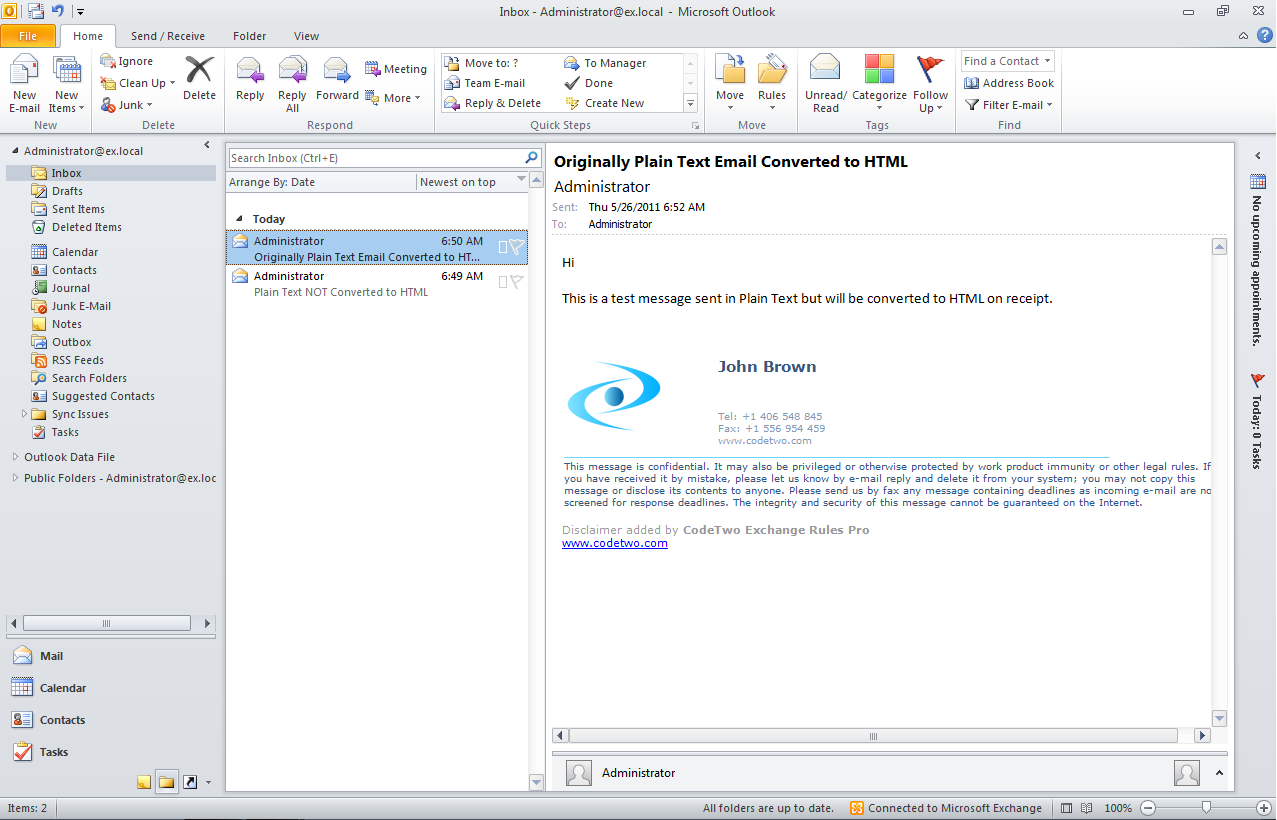Switch to the Folder tab

pyautogui.click(x=250, y=36)
